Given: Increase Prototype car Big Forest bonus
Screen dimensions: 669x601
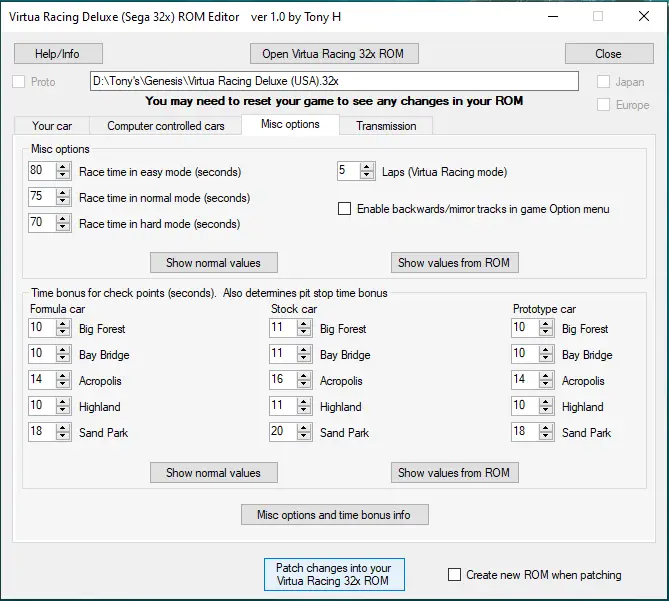Looking at the screenshot, I should point(546,324).
